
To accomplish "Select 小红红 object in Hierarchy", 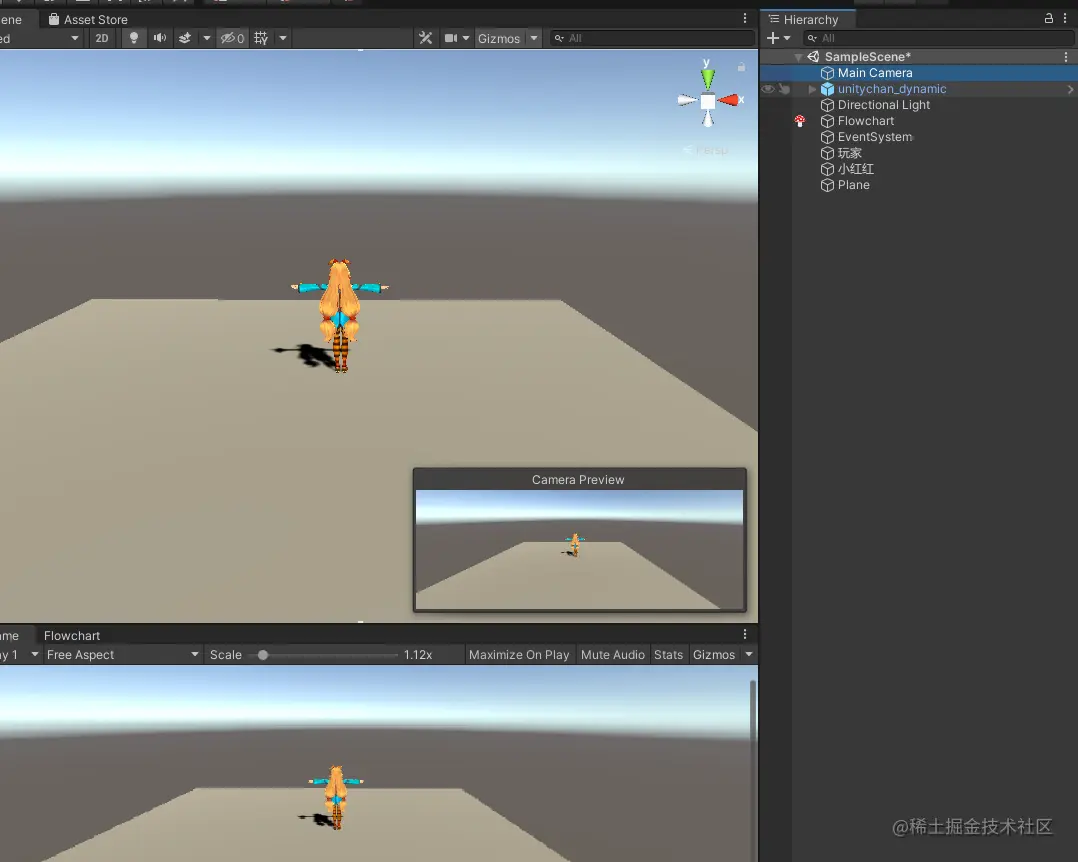I will point(855,169).
